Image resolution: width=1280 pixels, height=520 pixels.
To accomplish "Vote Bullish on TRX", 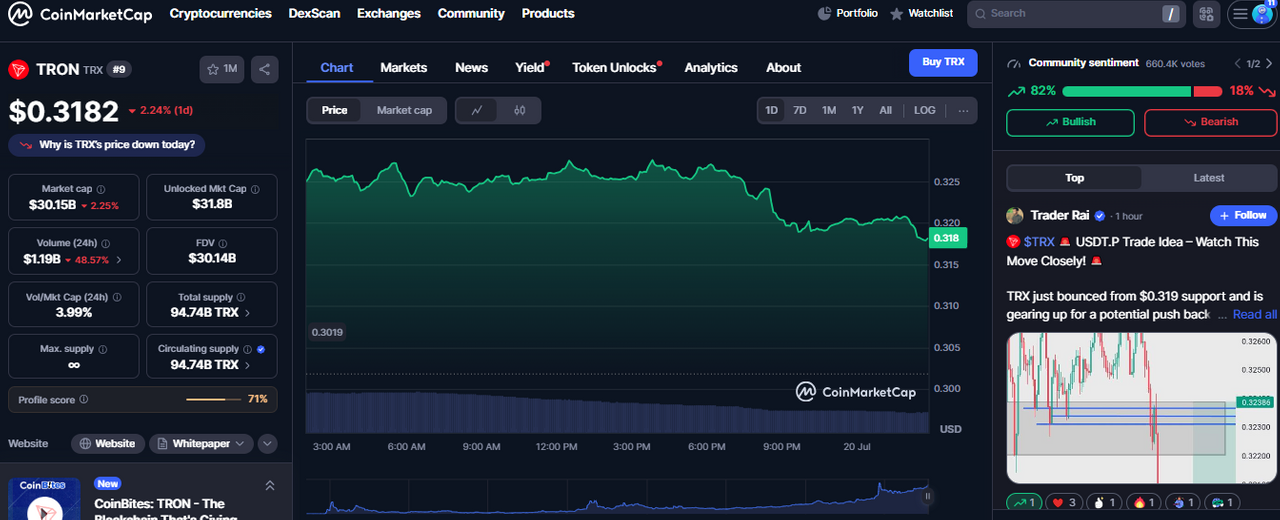I will (x=1070, y=122).
